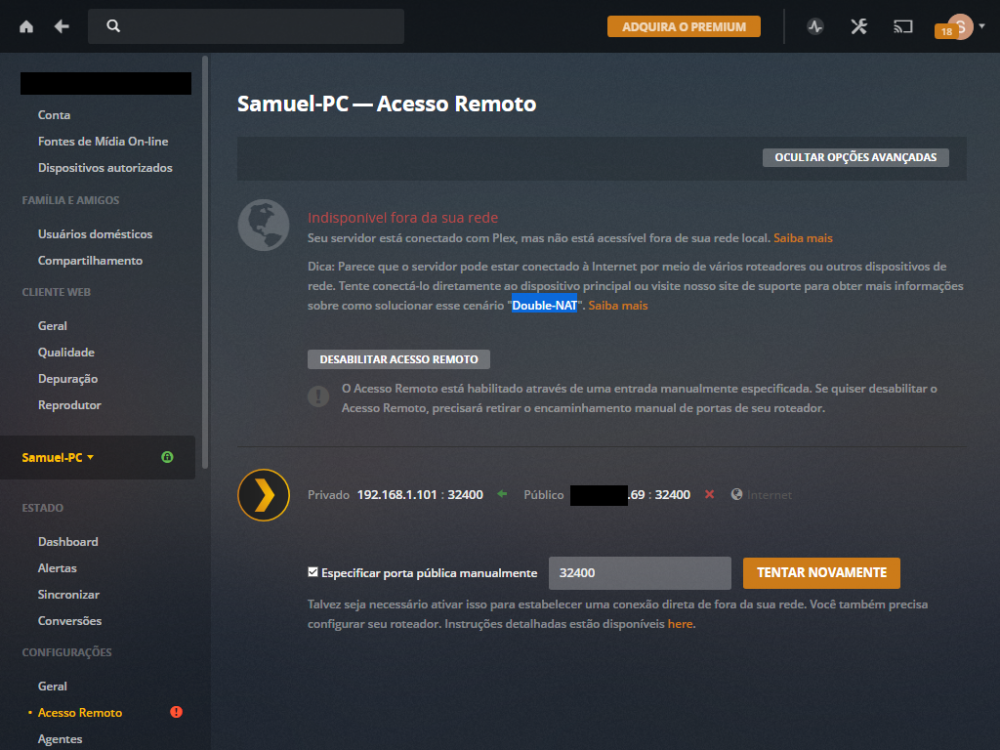The height and width of the screenshot is (750, 1000).
Task: Select Dispositivos autorizados
Action: (105, 168)
